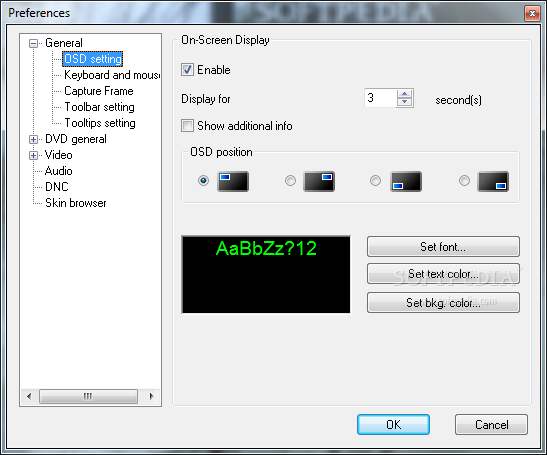Decrease display seconds with down arrow

point(405,102)
